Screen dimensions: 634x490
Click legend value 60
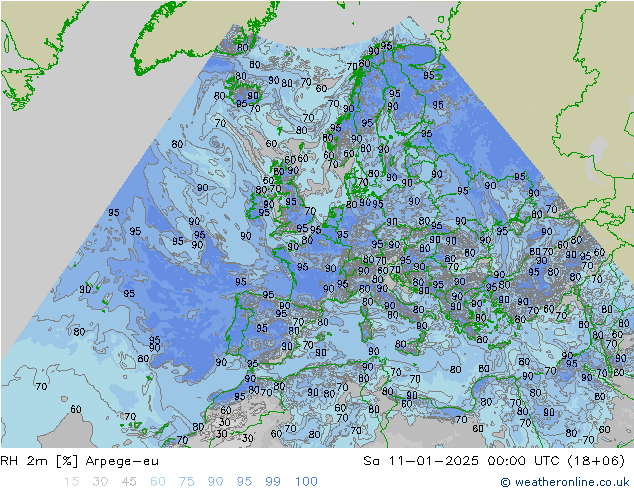click(158, 482)
